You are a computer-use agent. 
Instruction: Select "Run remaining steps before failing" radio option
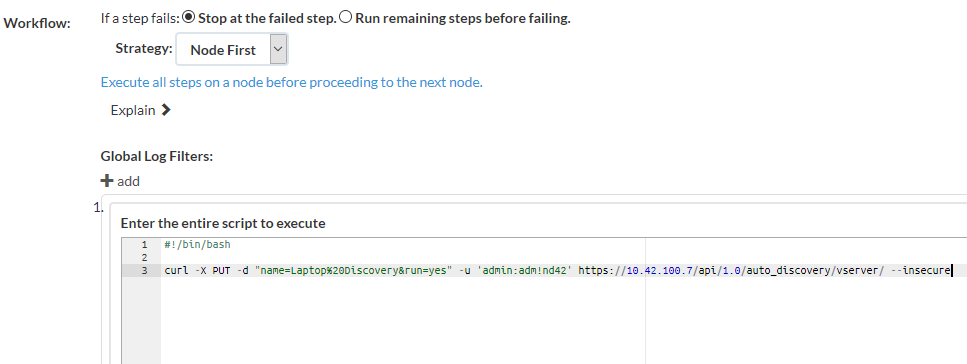[346, 18]
